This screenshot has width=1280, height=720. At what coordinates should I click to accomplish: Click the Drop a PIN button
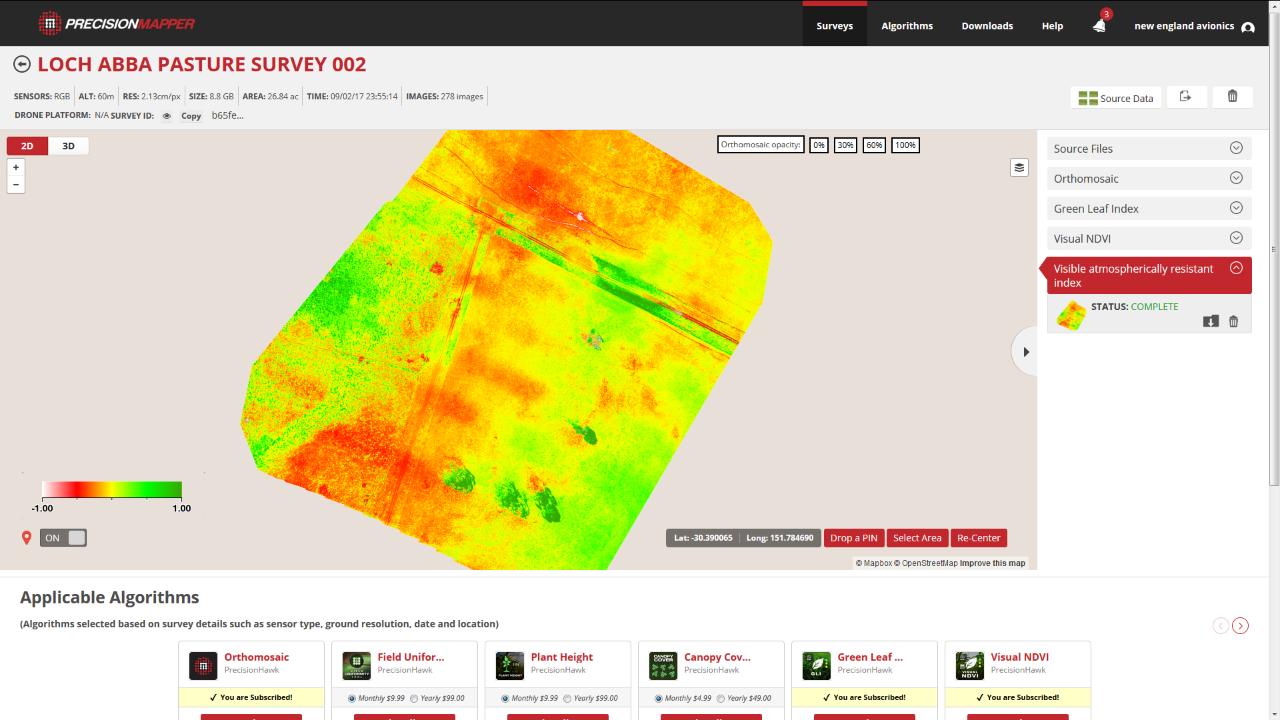(853, 538)
